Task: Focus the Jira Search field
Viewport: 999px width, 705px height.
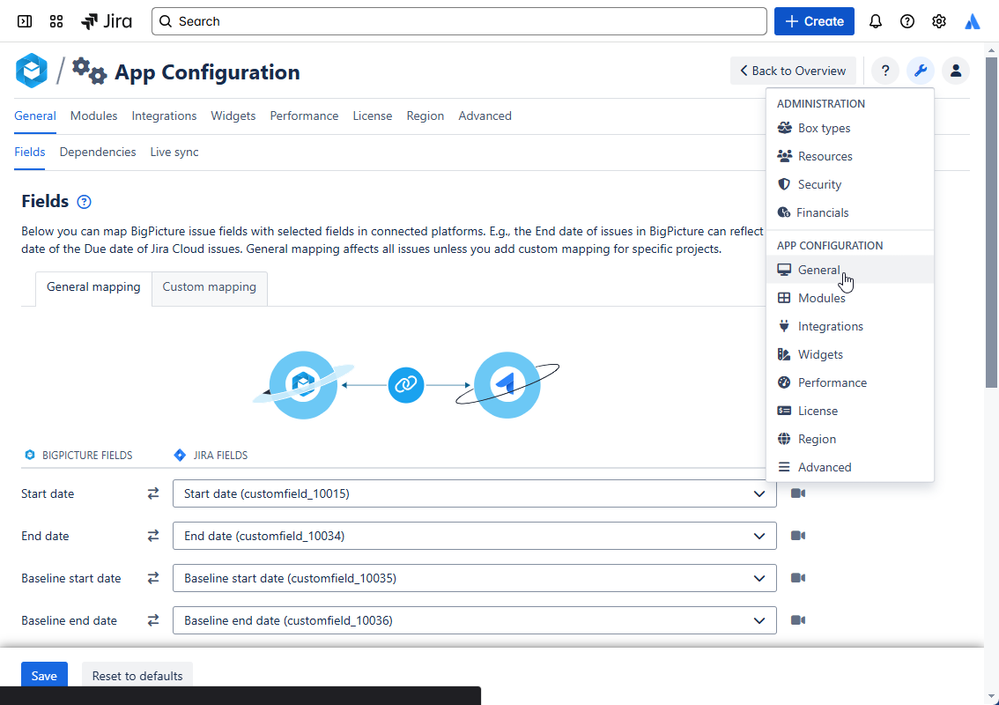Action: click(x=459, y=22)
